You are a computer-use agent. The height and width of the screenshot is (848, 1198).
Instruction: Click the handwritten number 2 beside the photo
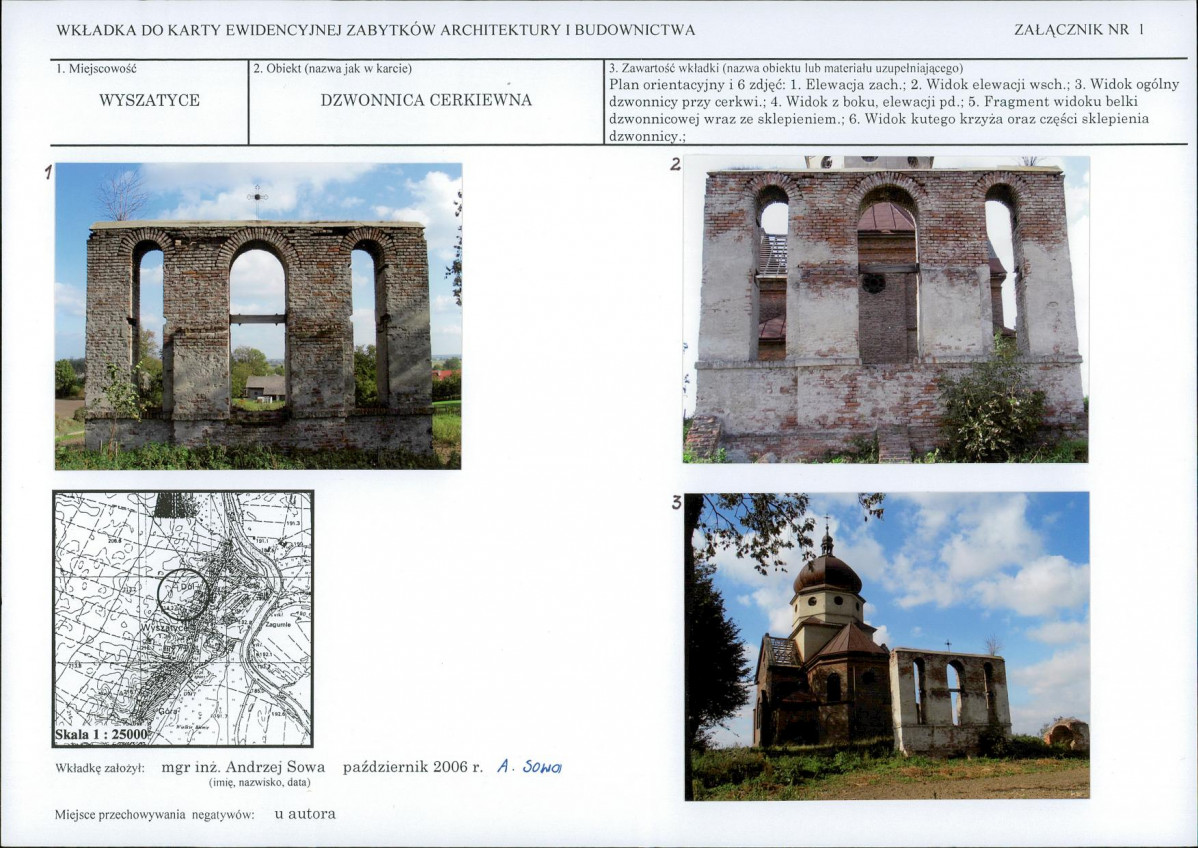coord(676,165)
